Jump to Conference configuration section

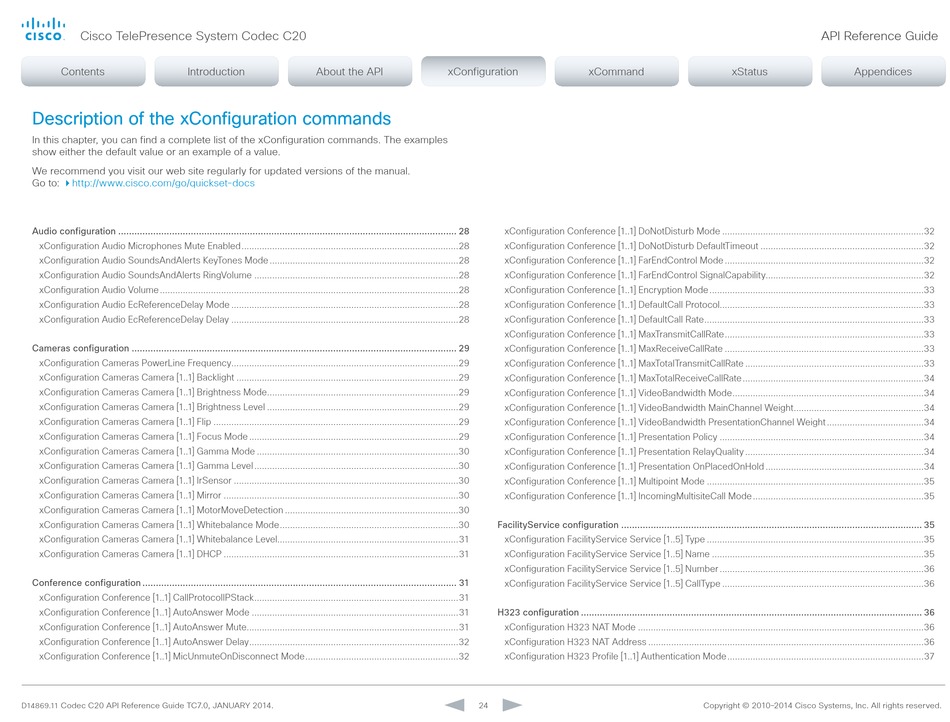[250, 583]
